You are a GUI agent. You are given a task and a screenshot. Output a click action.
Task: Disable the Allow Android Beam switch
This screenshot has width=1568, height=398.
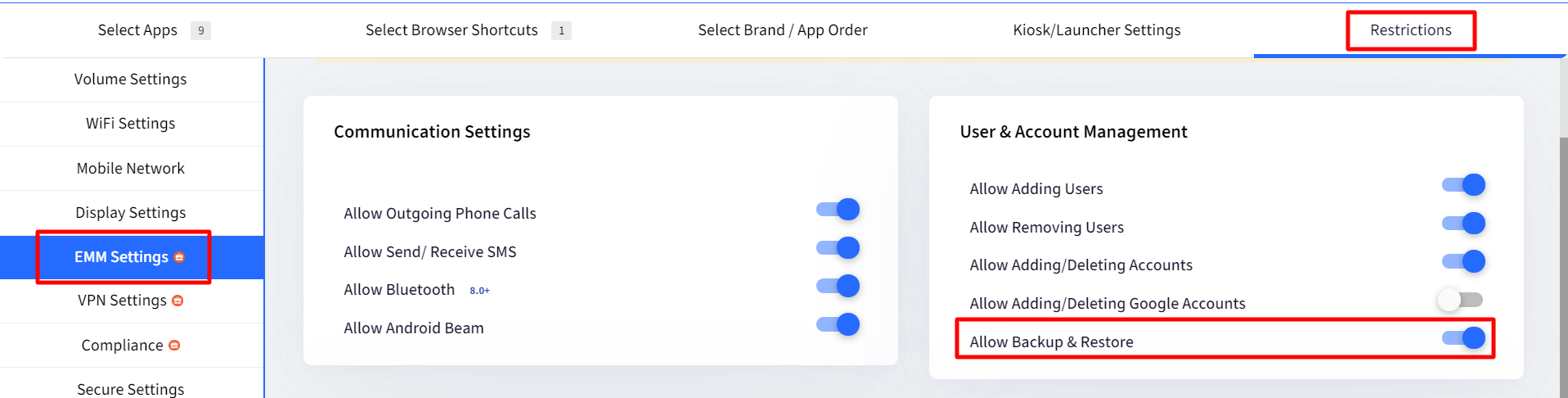838,324
